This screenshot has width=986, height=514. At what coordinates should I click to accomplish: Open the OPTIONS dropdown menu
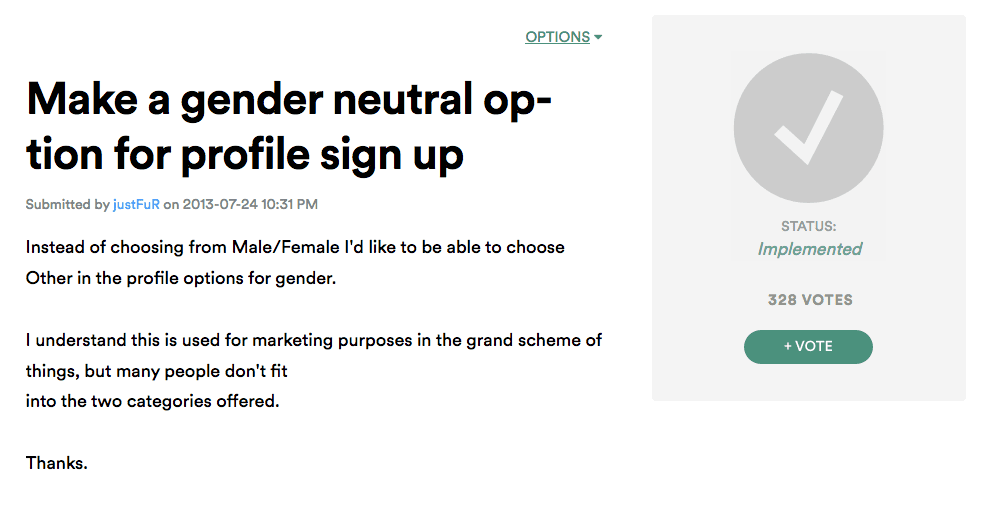coord(557,37)
